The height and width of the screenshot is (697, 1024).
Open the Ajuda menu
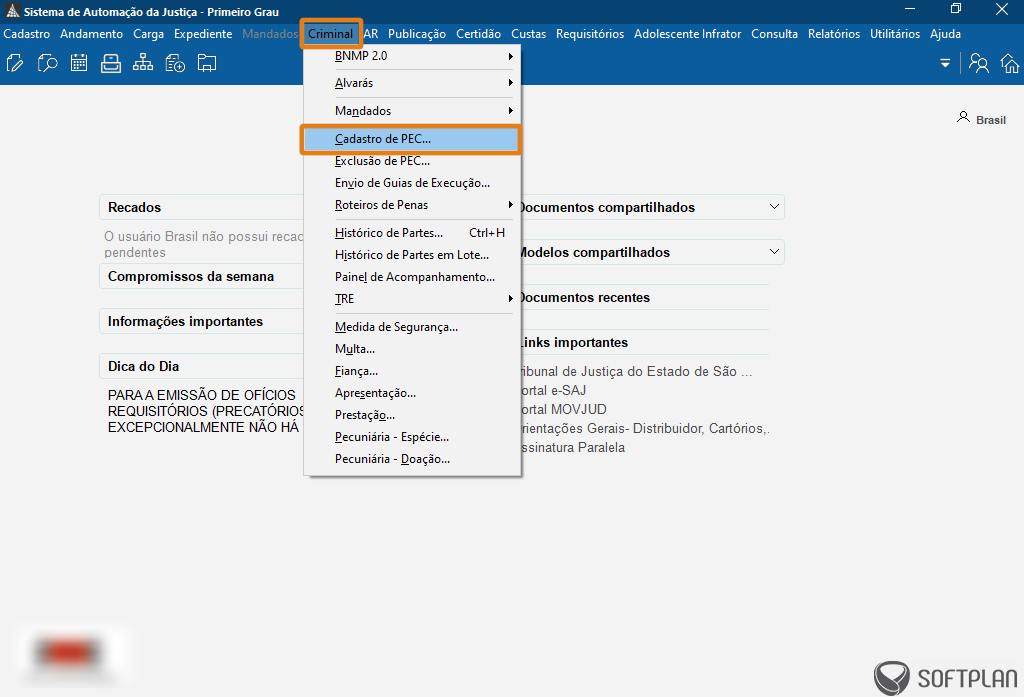click(945, 34)
